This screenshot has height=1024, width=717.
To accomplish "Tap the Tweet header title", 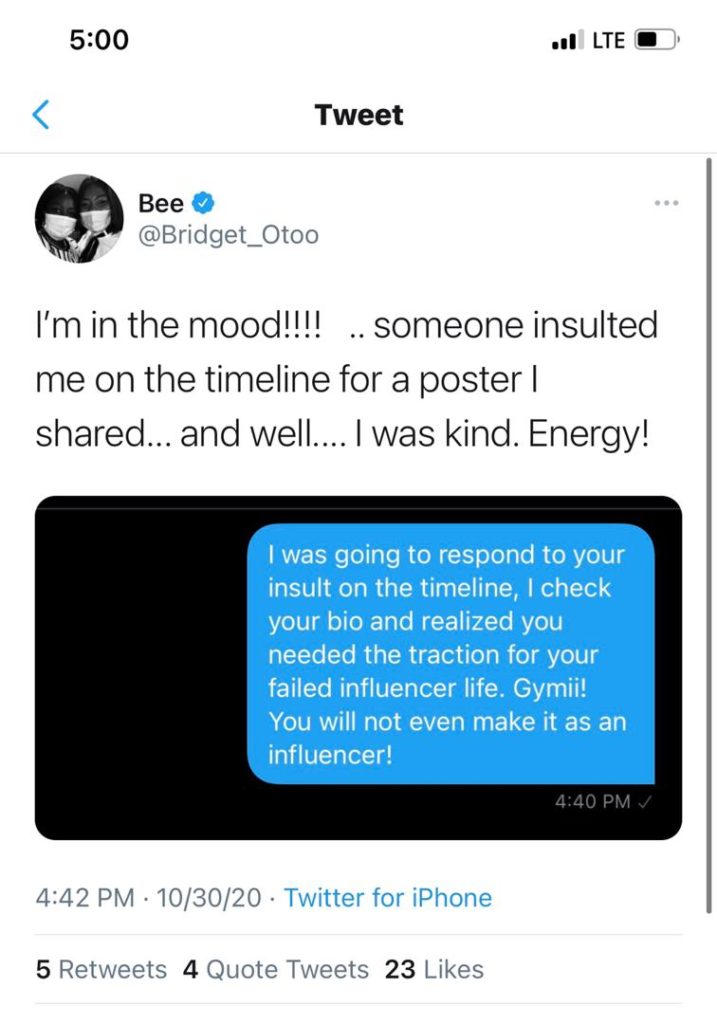I will click(358, 115).
